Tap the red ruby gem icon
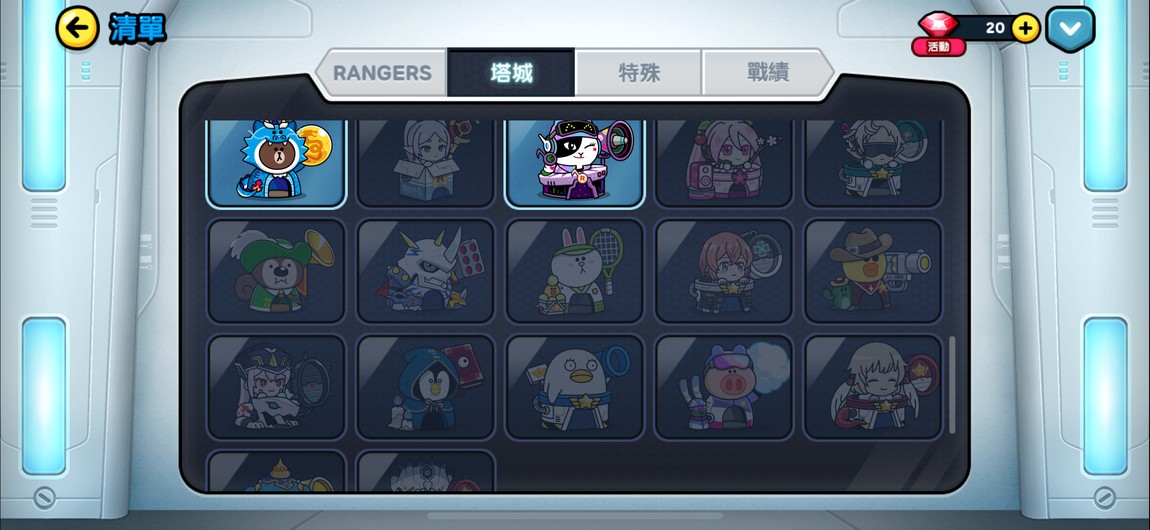The width and height of the screenshot is (1150, 530). click(x=940, y=24)
